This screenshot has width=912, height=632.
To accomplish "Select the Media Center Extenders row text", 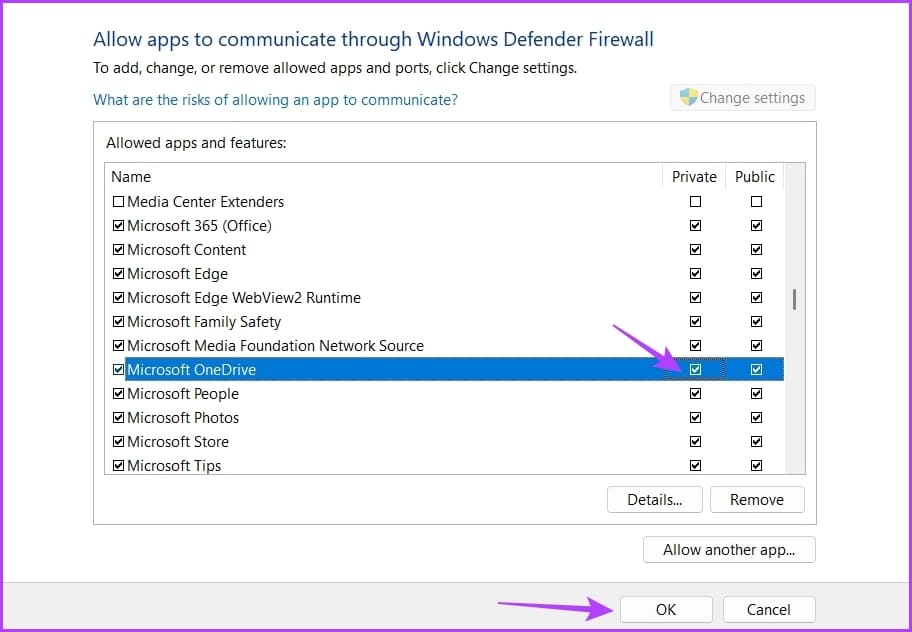I will click(x=206, y=202).
